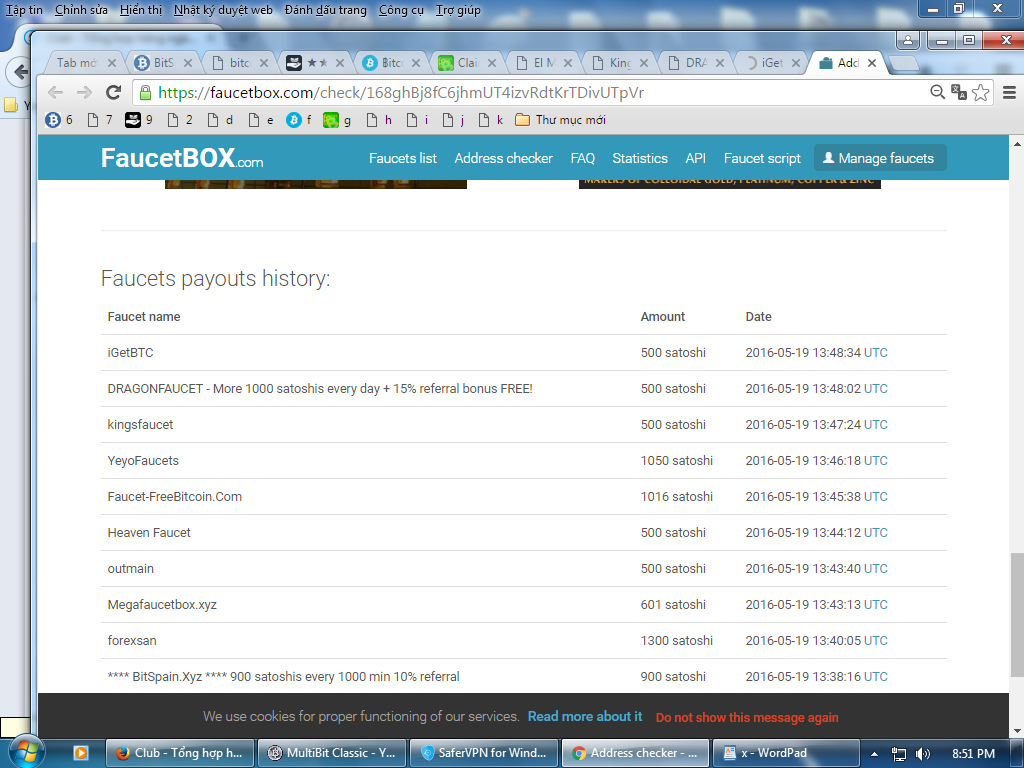Switch to the BitS tab
This screenshot has width=1024, height=768.
click(x=163, y=63)
